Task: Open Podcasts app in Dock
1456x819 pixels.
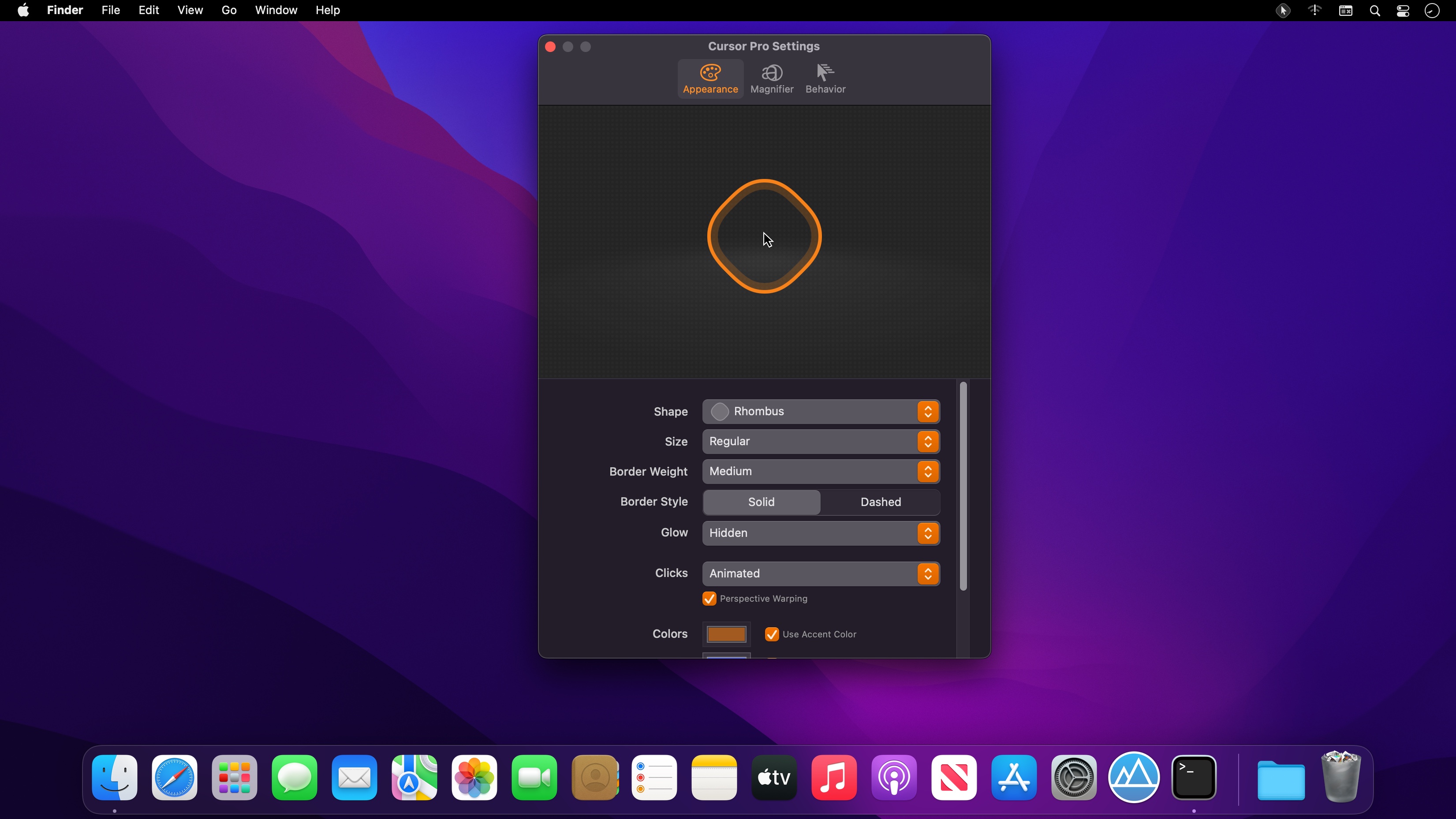Action: coord(894,778)
